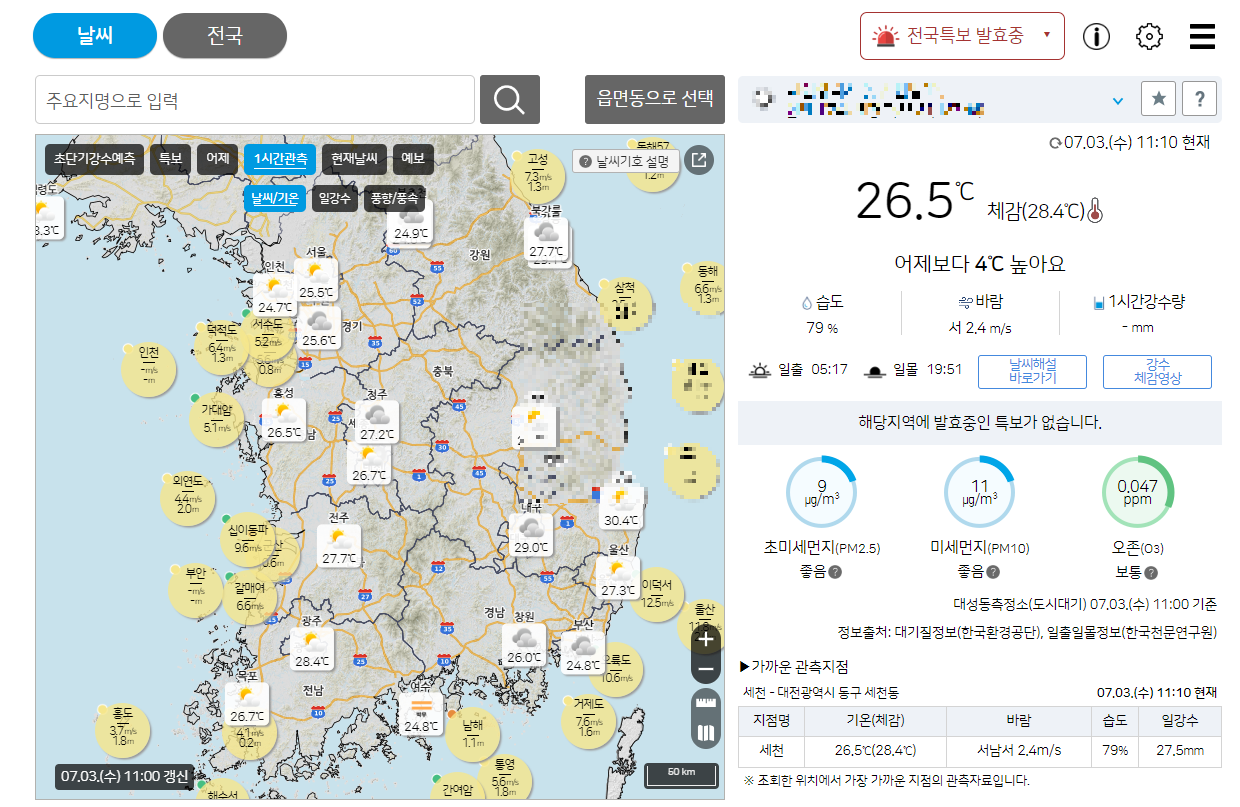Switch to 날씨 main tab
Screen dimensions: 1240x807
coord(95,37)
